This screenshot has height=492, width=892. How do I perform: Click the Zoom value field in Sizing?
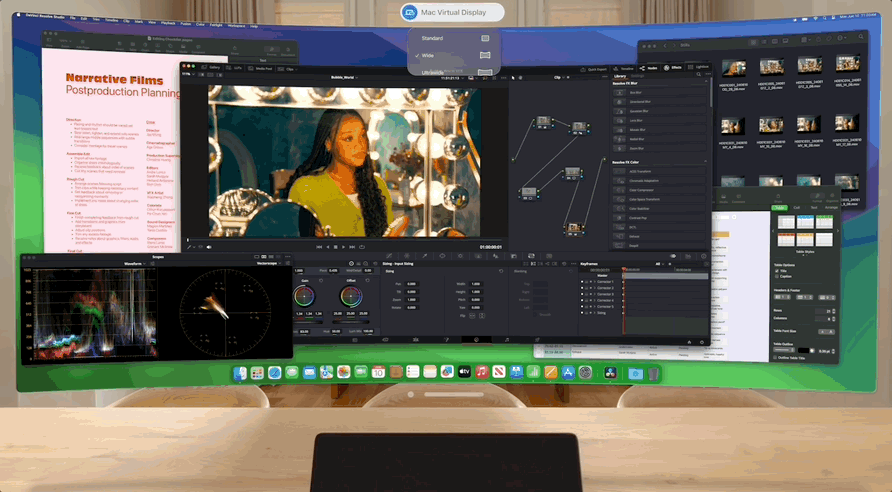(411, 299)
